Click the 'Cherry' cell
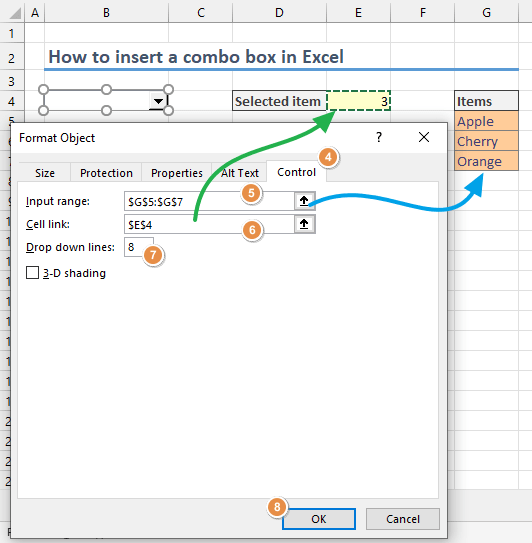Image resolution: width=532 pixels, height=543 pixels. point(486,141)
